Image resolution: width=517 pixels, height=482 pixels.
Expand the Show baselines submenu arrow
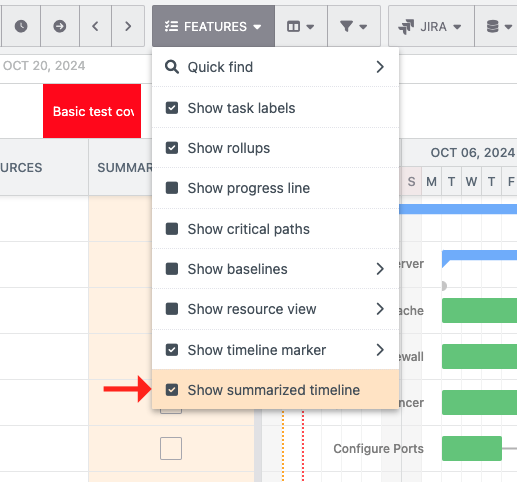tap(380, 269)
